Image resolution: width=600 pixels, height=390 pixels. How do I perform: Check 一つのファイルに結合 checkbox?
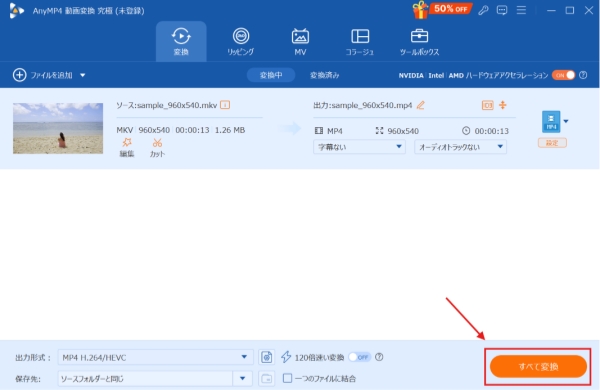point(287,378)
